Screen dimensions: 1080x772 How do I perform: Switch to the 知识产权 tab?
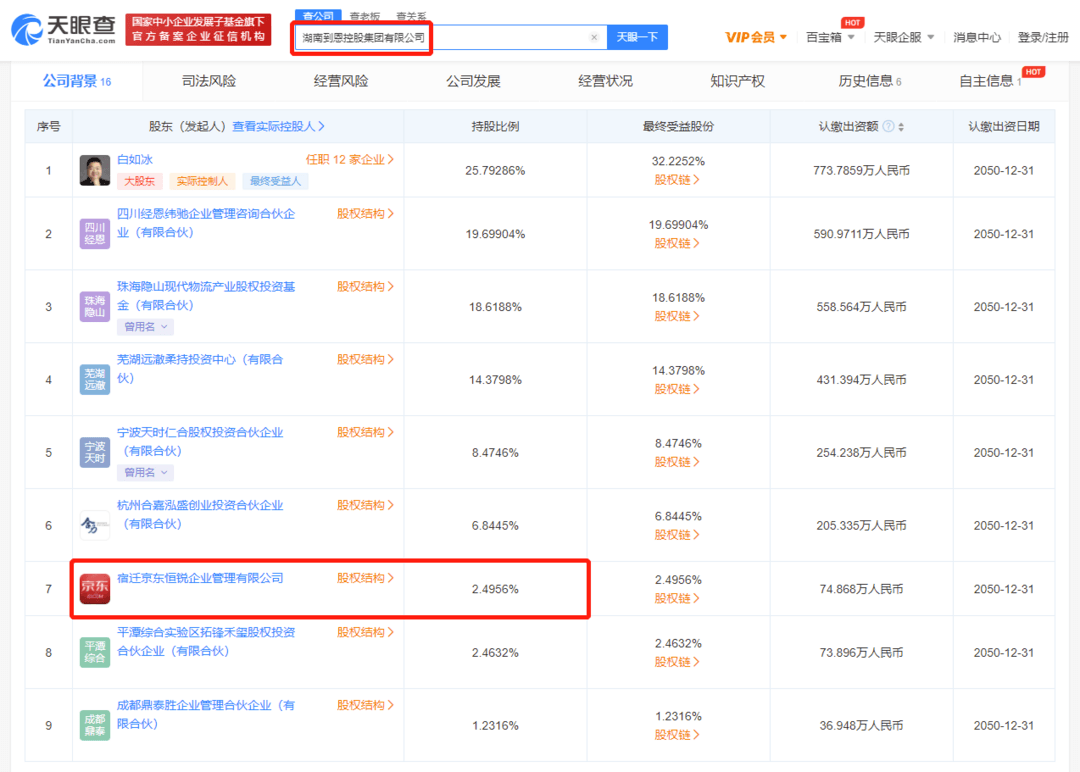tap(738, 81)
